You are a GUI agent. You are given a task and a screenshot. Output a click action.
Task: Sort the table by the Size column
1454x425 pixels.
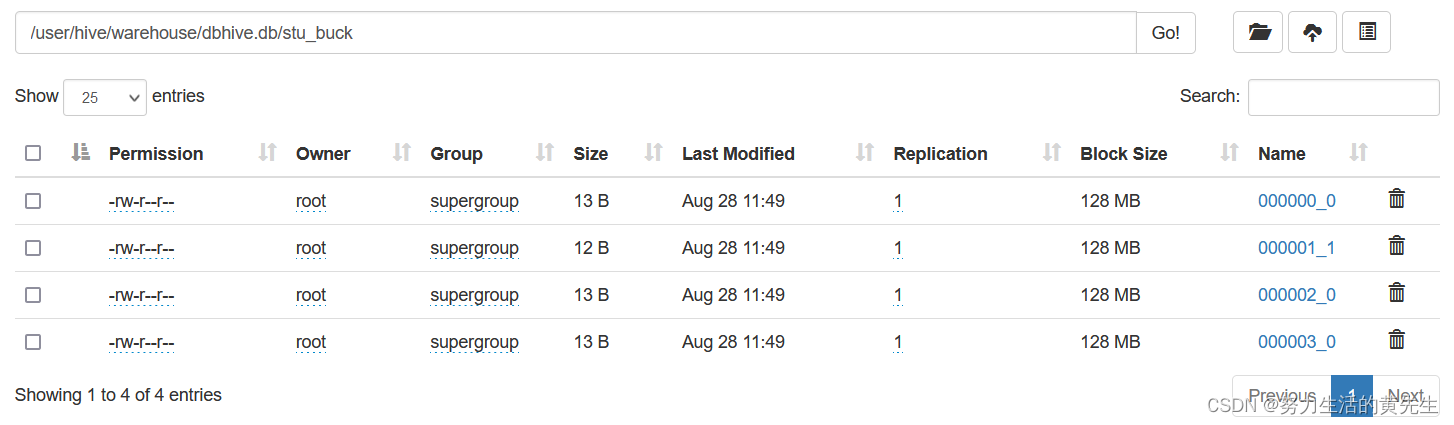tap(590, 153)
